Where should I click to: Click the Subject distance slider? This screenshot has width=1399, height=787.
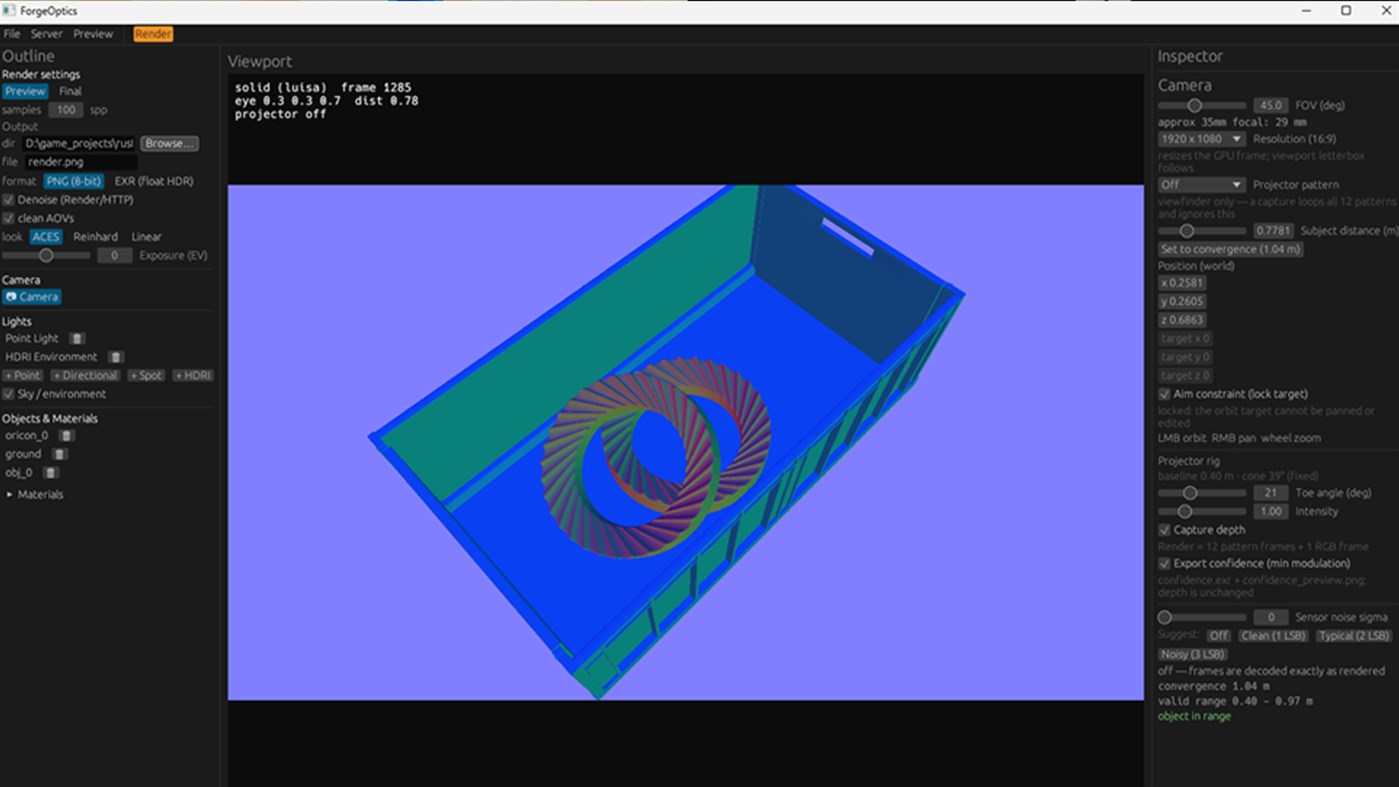coord(1202,231)
